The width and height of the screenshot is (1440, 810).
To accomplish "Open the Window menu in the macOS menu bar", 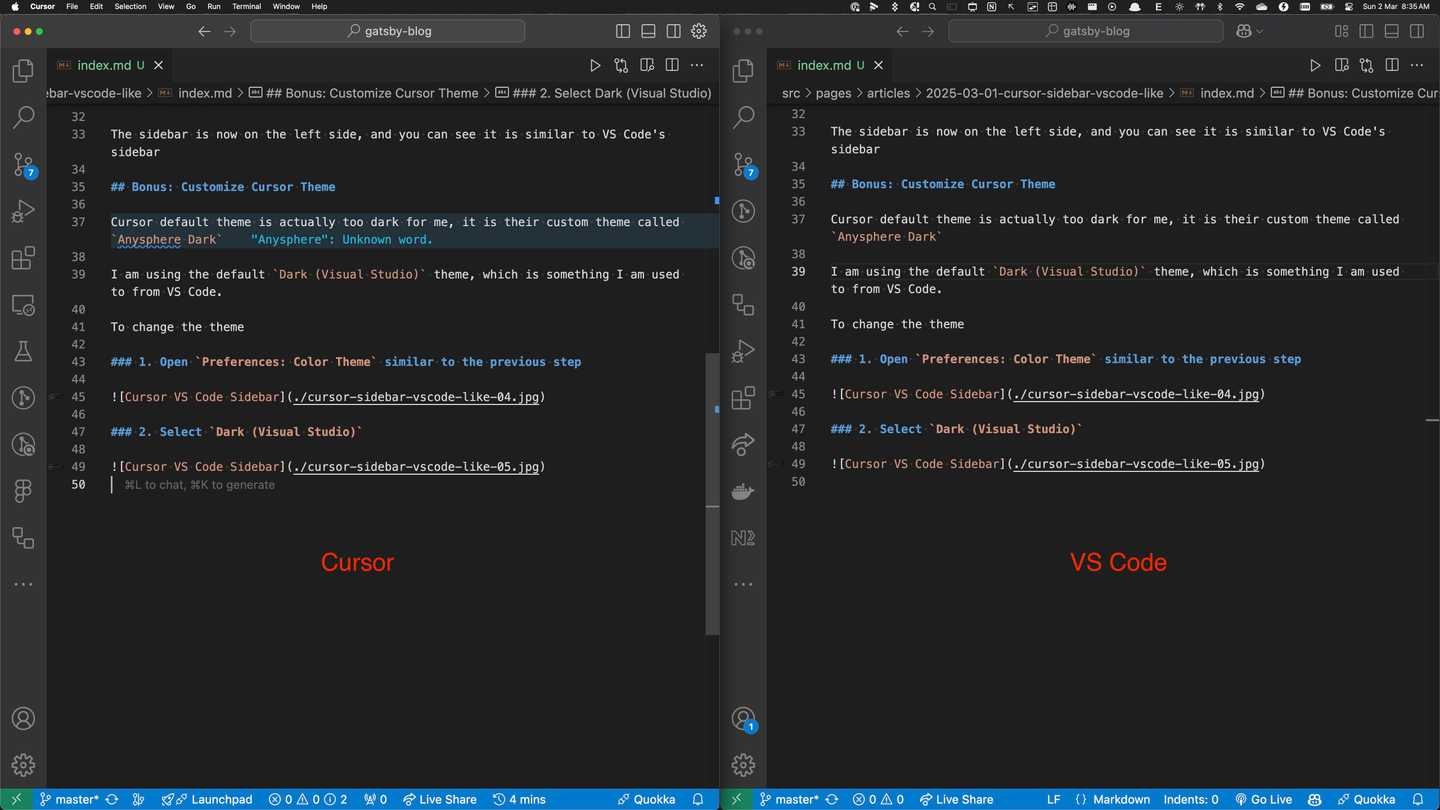I will 285,6.
